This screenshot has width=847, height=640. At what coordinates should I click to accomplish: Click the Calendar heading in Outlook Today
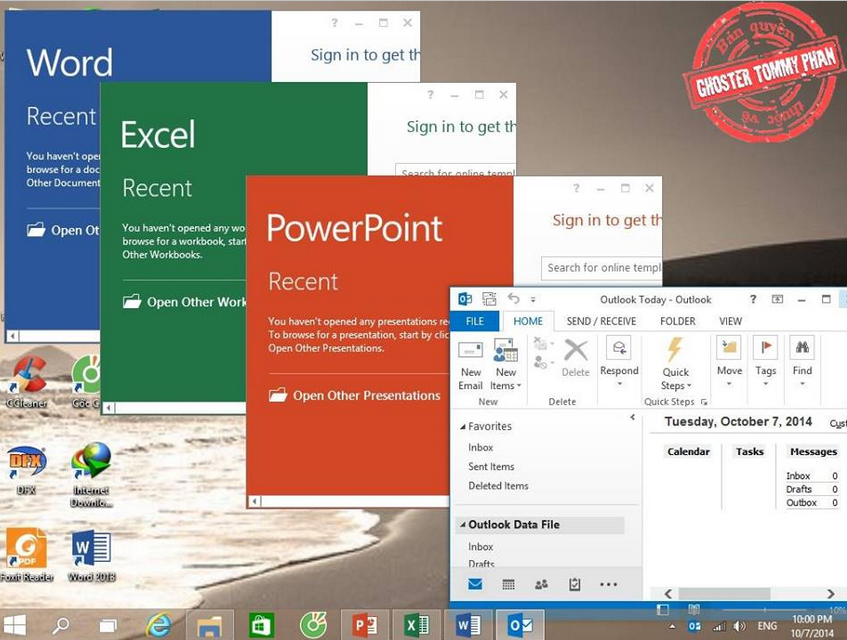click(x=688, y=452)
